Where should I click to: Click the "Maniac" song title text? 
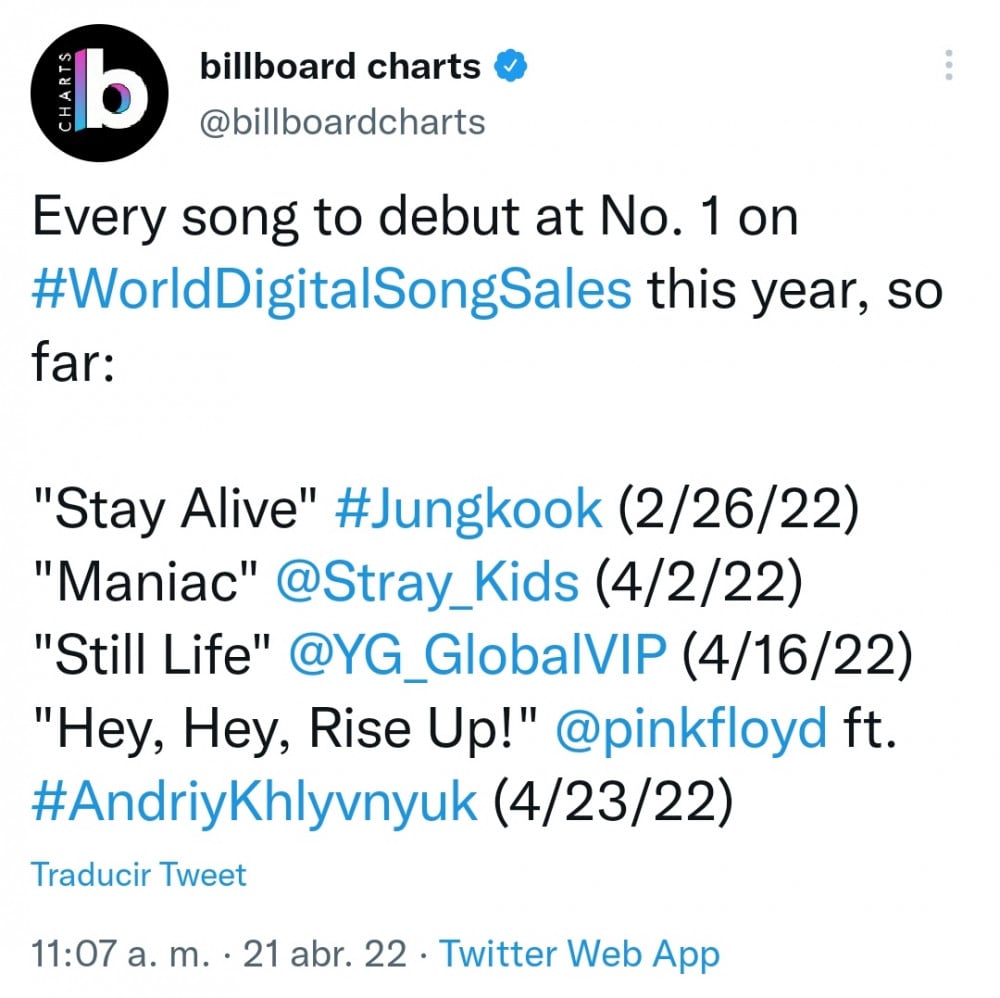coord(146,583)
